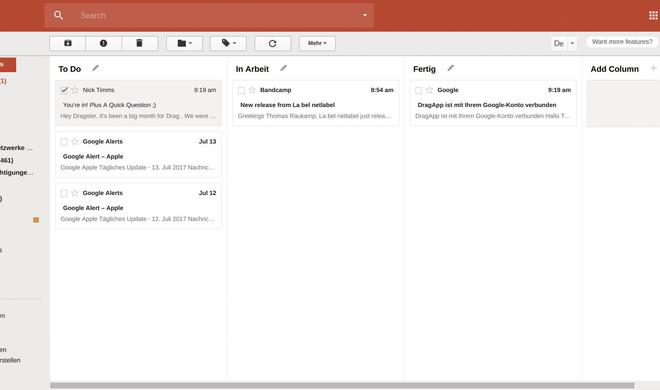Open DragApp ist mit Ihrem Google-Konto verbunden
The image size is (660, 390).
(x=493, y=103)
